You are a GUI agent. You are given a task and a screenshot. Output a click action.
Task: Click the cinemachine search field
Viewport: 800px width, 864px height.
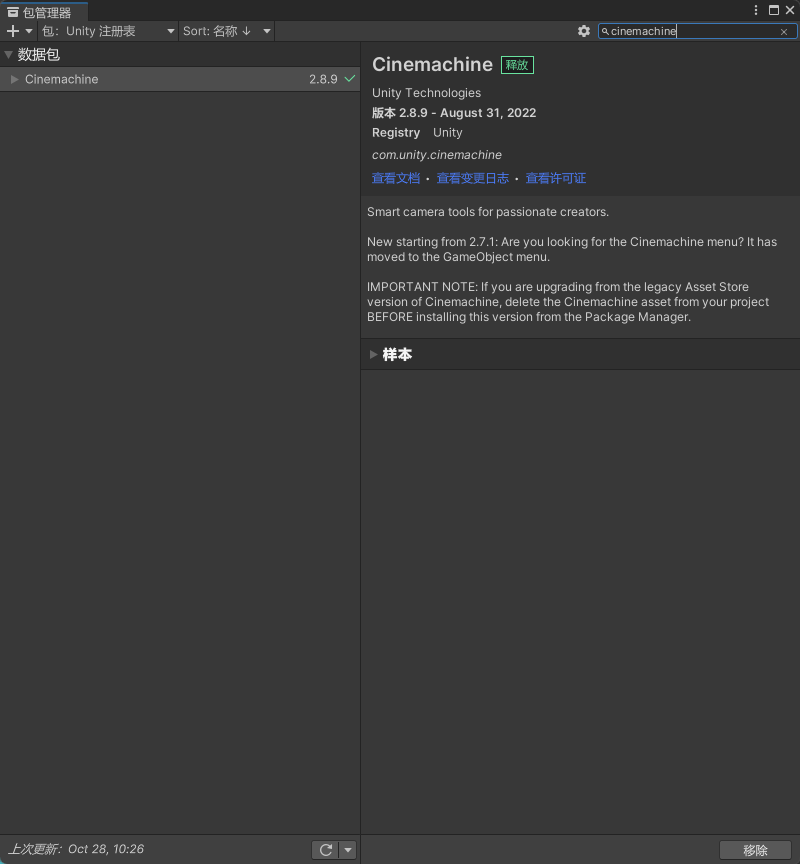[697, 31]
